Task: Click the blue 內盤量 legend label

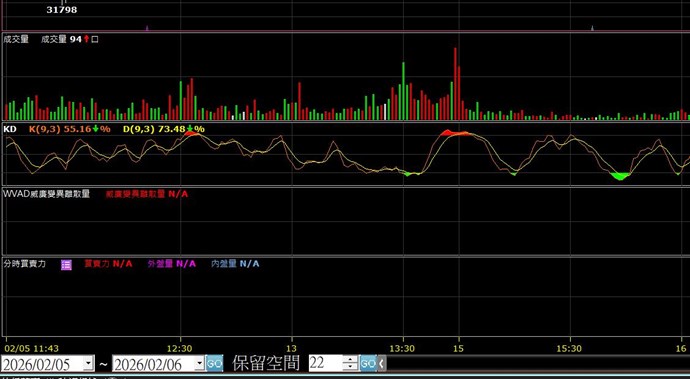Action: click(x=225, y=264)
